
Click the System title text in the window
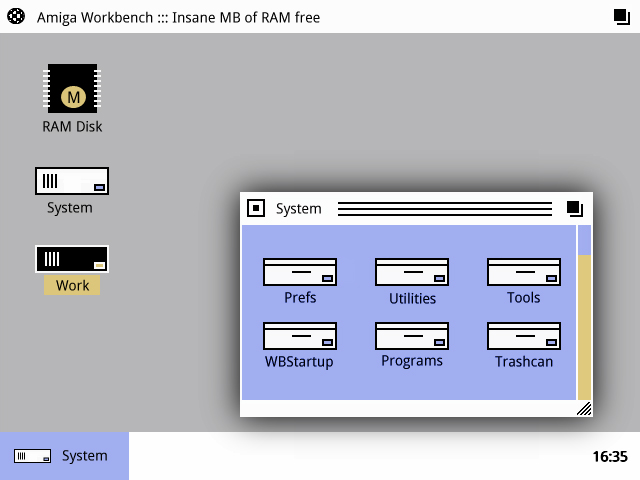pyautogui.click(x=298, y=209)
